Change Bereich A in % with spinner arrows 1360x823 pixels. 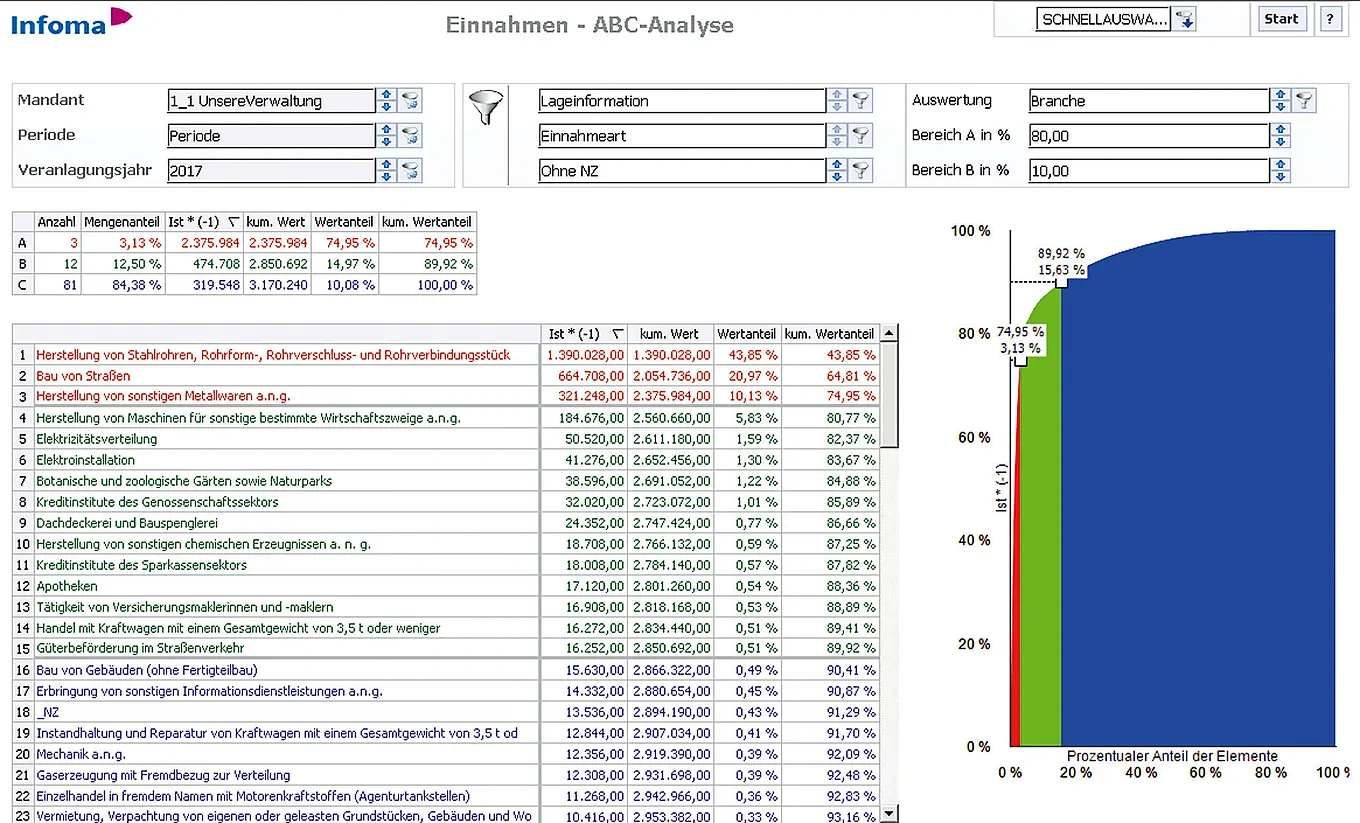pyautogui.click(x=1280, y=136)
